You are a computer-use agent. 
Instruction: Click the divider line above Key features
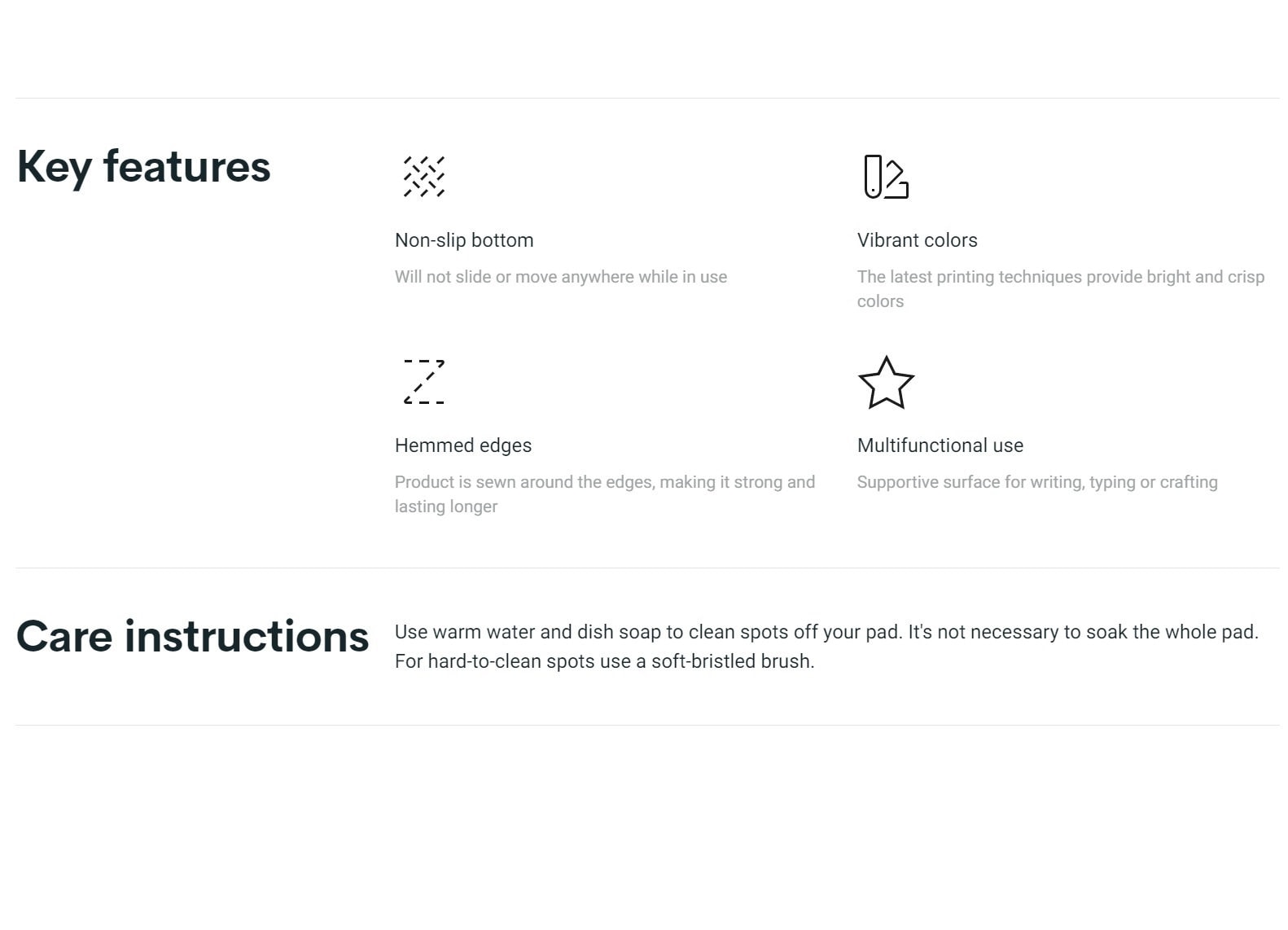click(647, 98)
